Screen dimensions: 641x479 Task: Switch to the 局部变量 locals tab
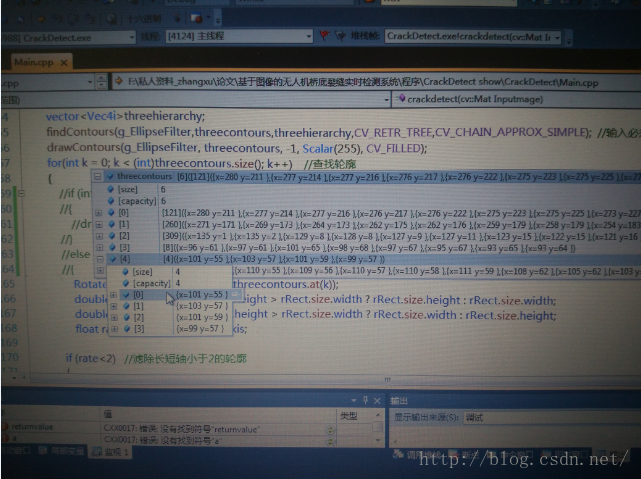click(x=61, y=451)
